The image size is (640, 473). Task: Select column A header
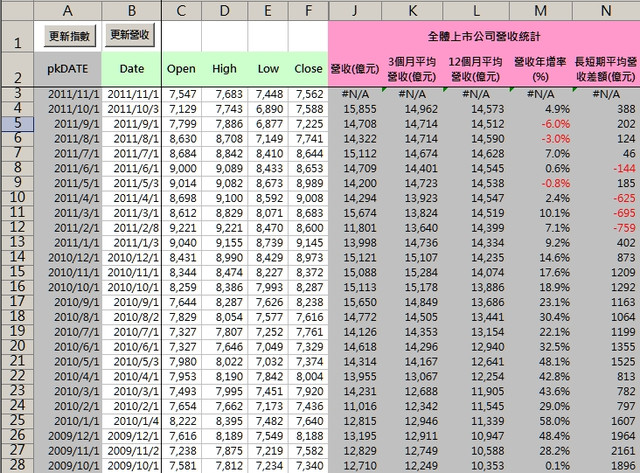(x=68, y=10)
